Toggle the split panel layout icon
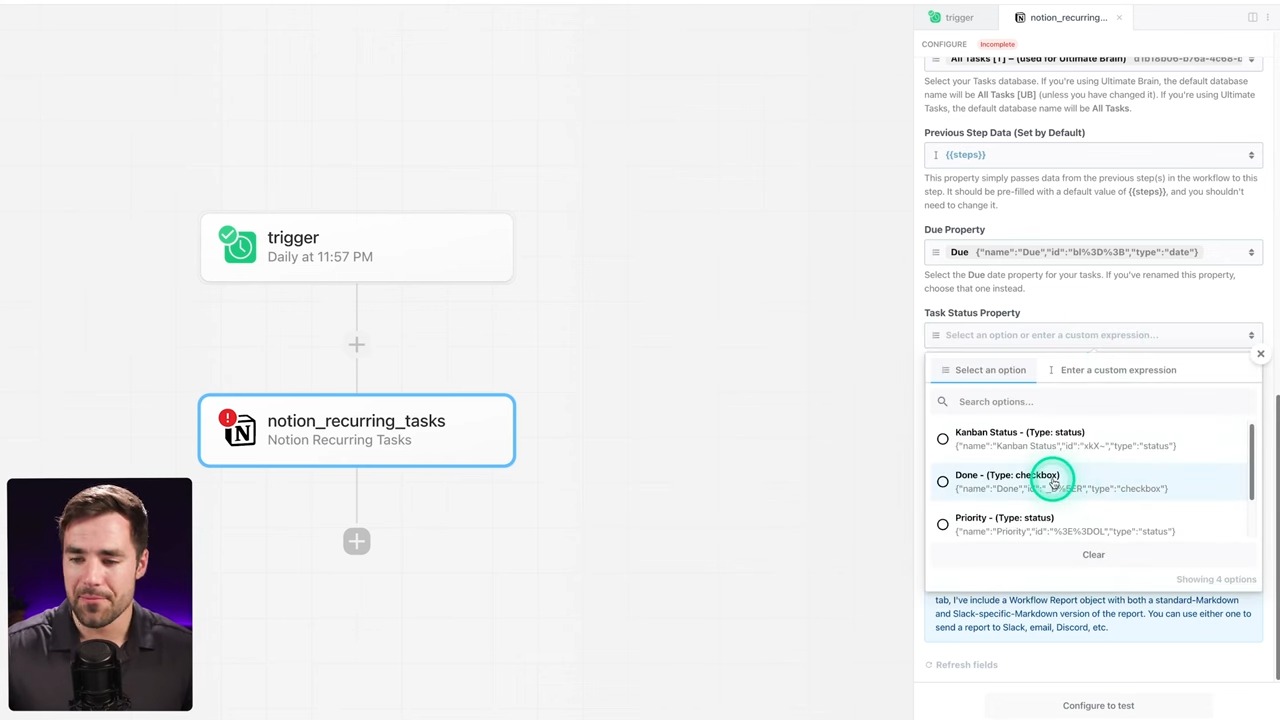1280x720 pixels. click(x=1252, y=17)
